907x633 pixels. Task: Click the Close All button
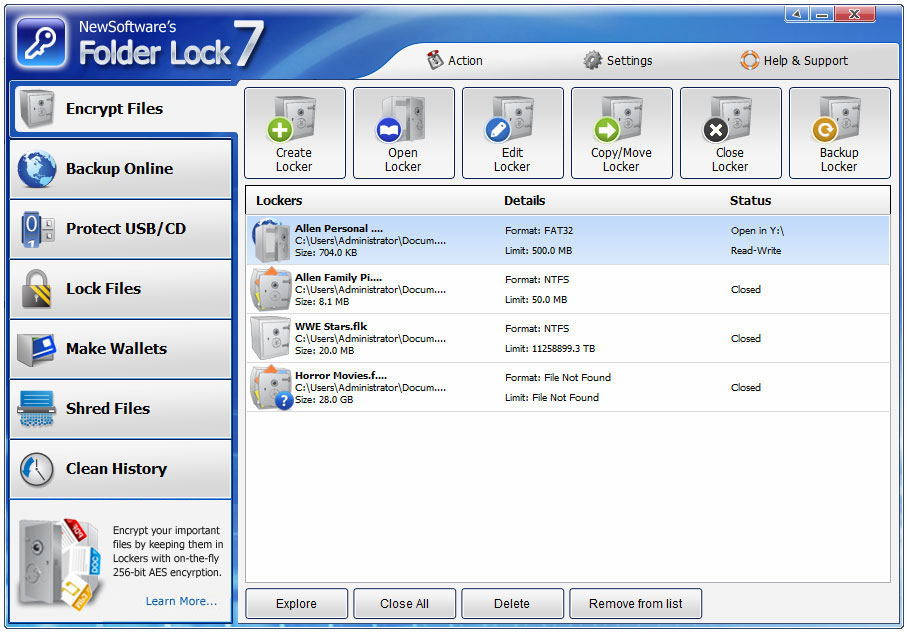coord(404,603)
